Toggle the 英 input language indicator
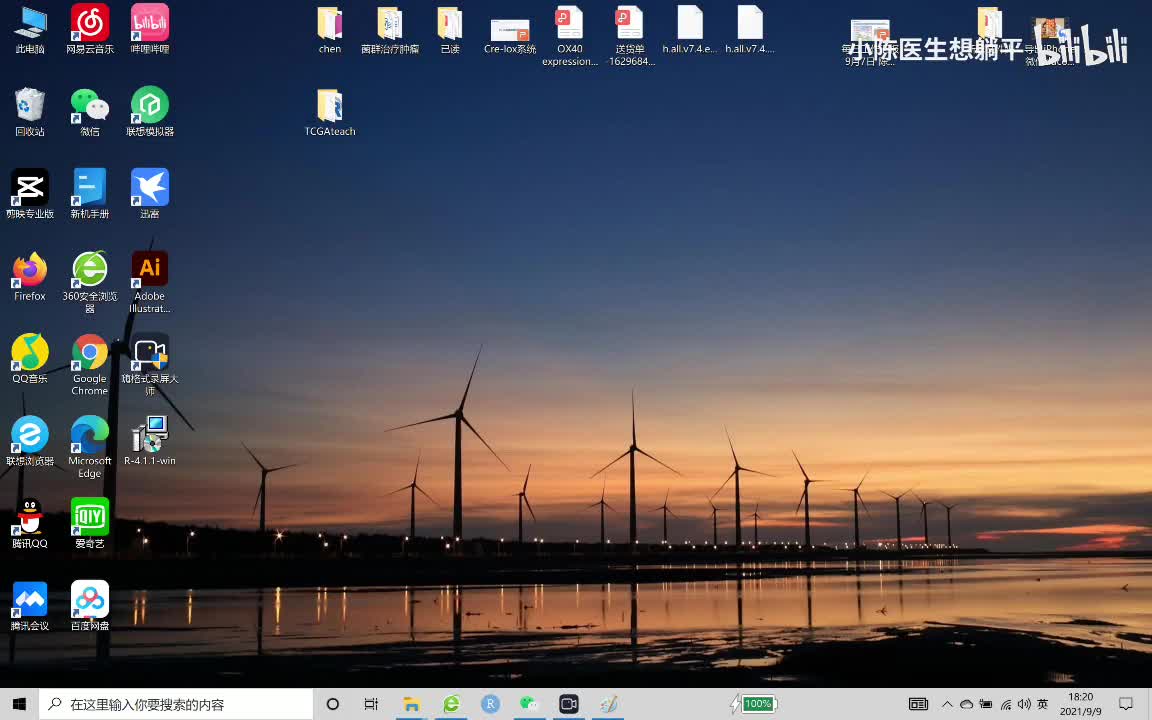 [x=1043, y=704]
